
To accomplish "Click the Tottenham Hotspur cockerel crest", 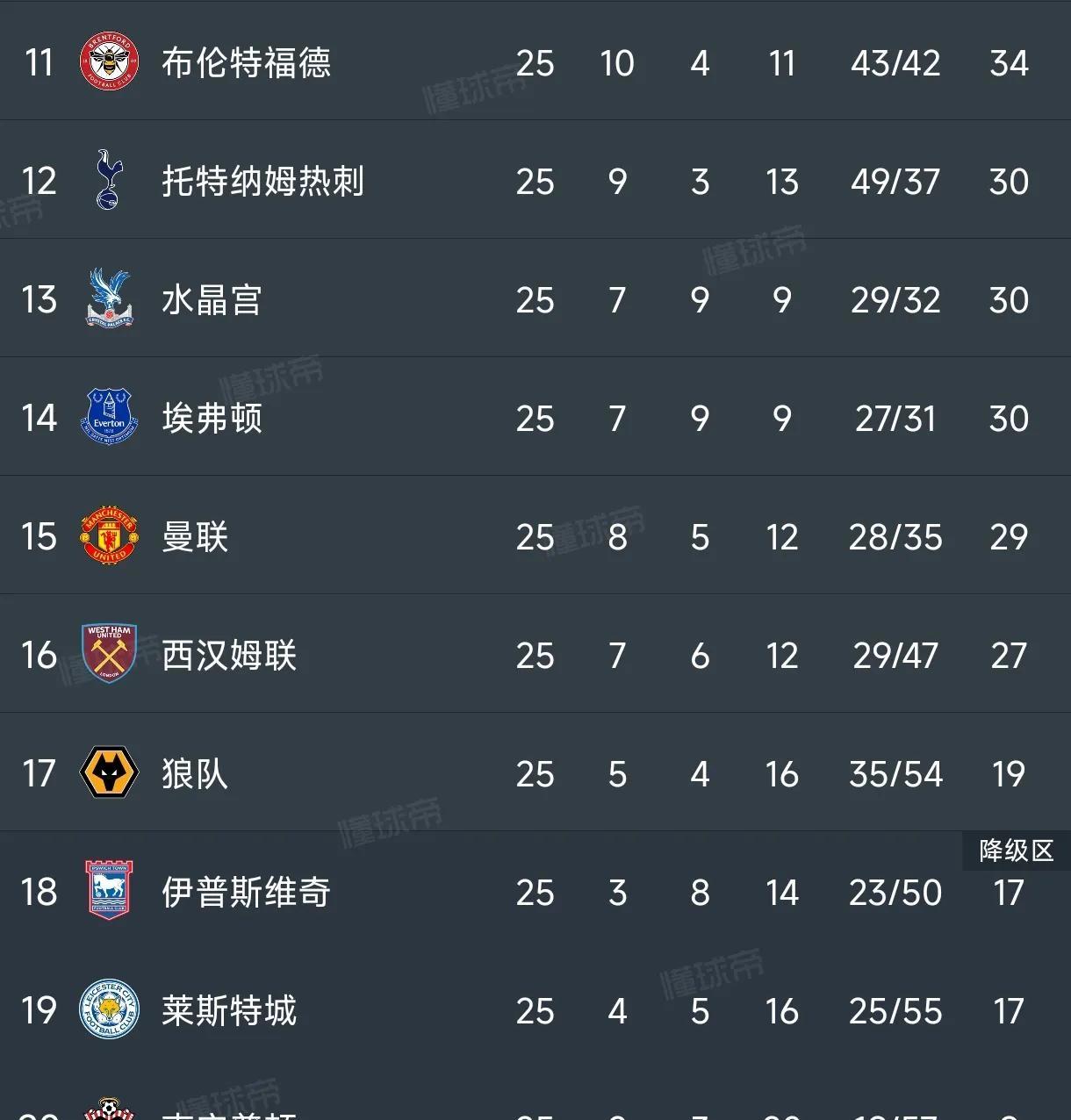I will [x=109, y=181].
